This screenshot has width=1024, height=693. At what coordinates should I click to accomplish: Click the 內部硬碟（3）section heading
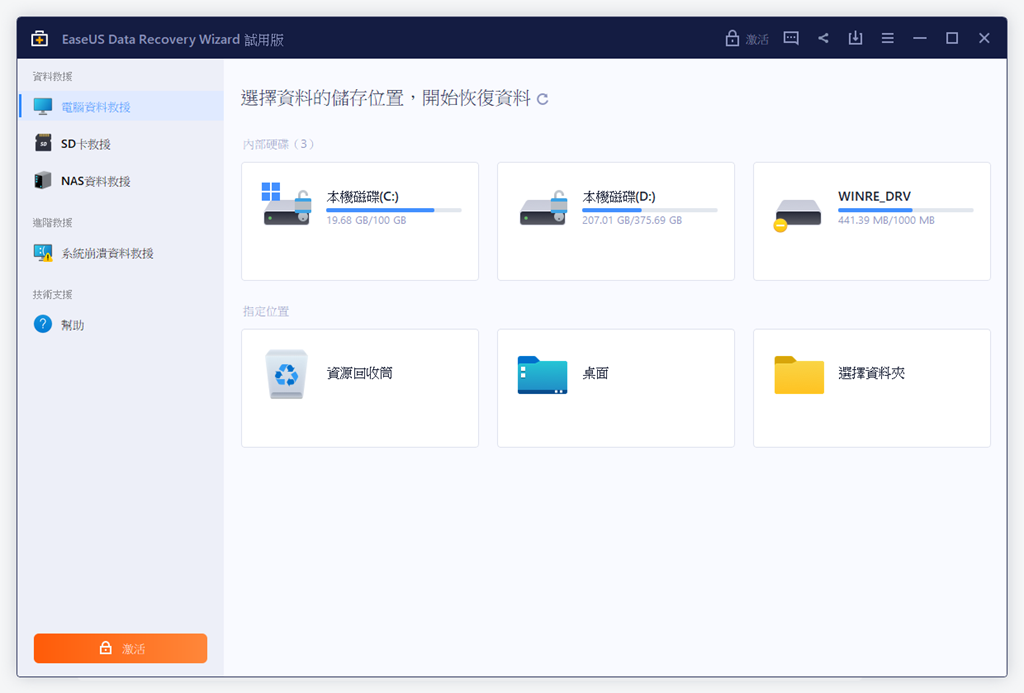point(279,144)
